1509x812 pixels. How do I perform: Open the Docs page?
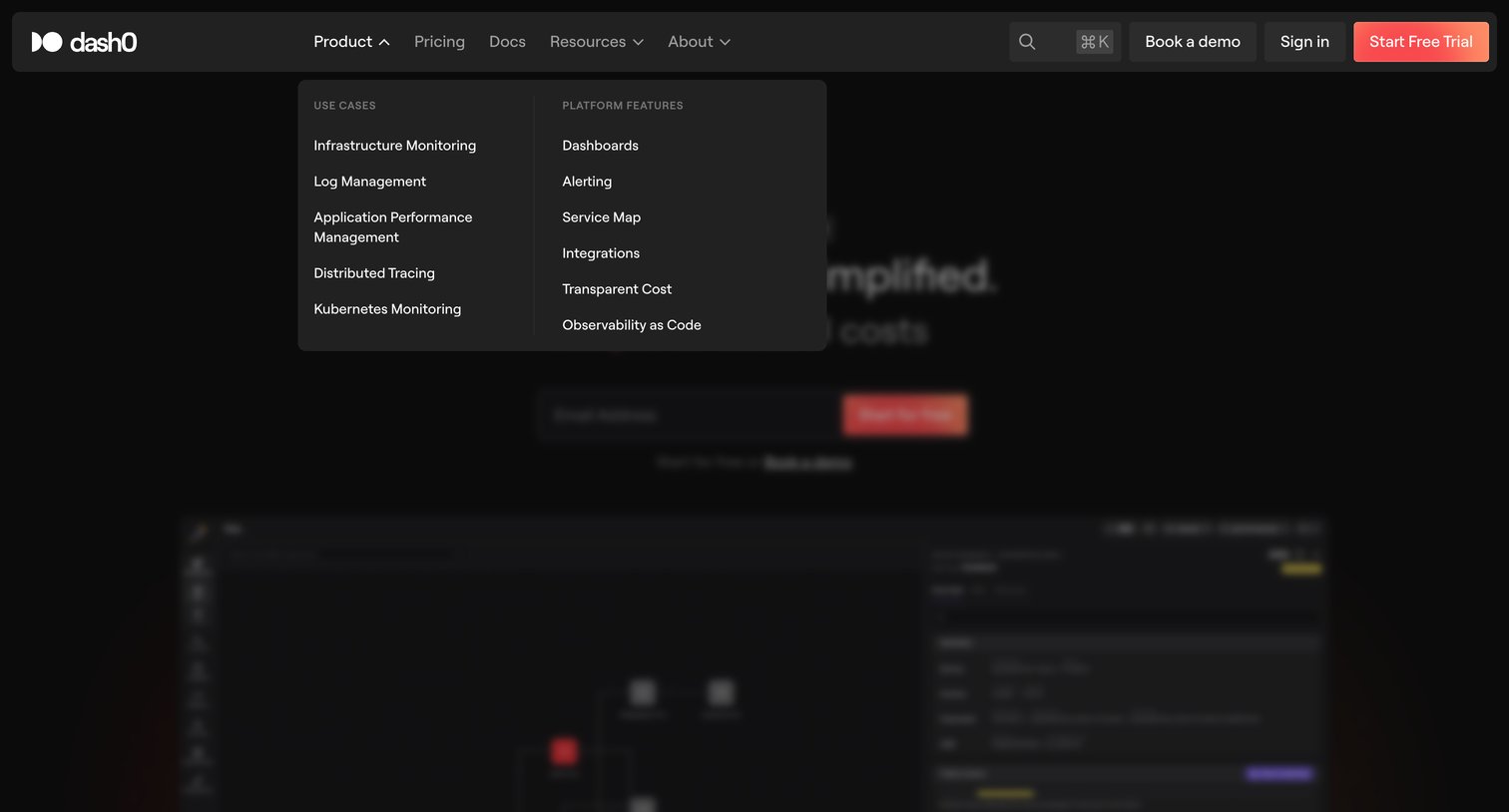tap(507, 42)
